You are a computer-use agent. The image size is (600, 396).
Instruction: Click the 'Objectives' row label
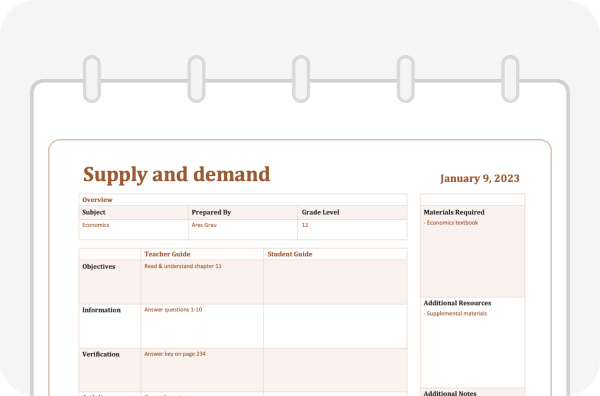(99, 267)
